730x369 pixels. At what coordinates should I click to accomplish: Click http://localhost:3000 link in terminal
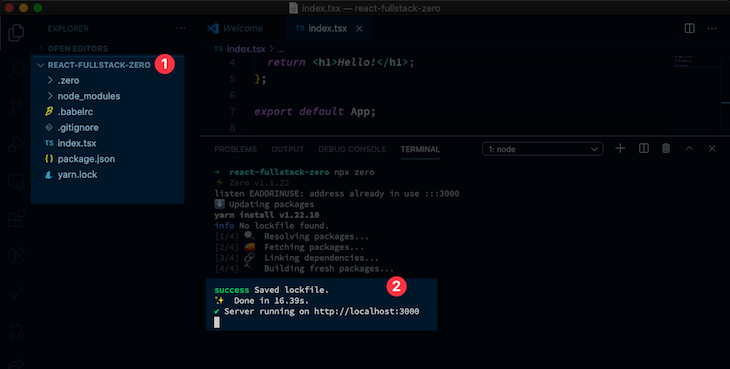[x=366, y=311]
